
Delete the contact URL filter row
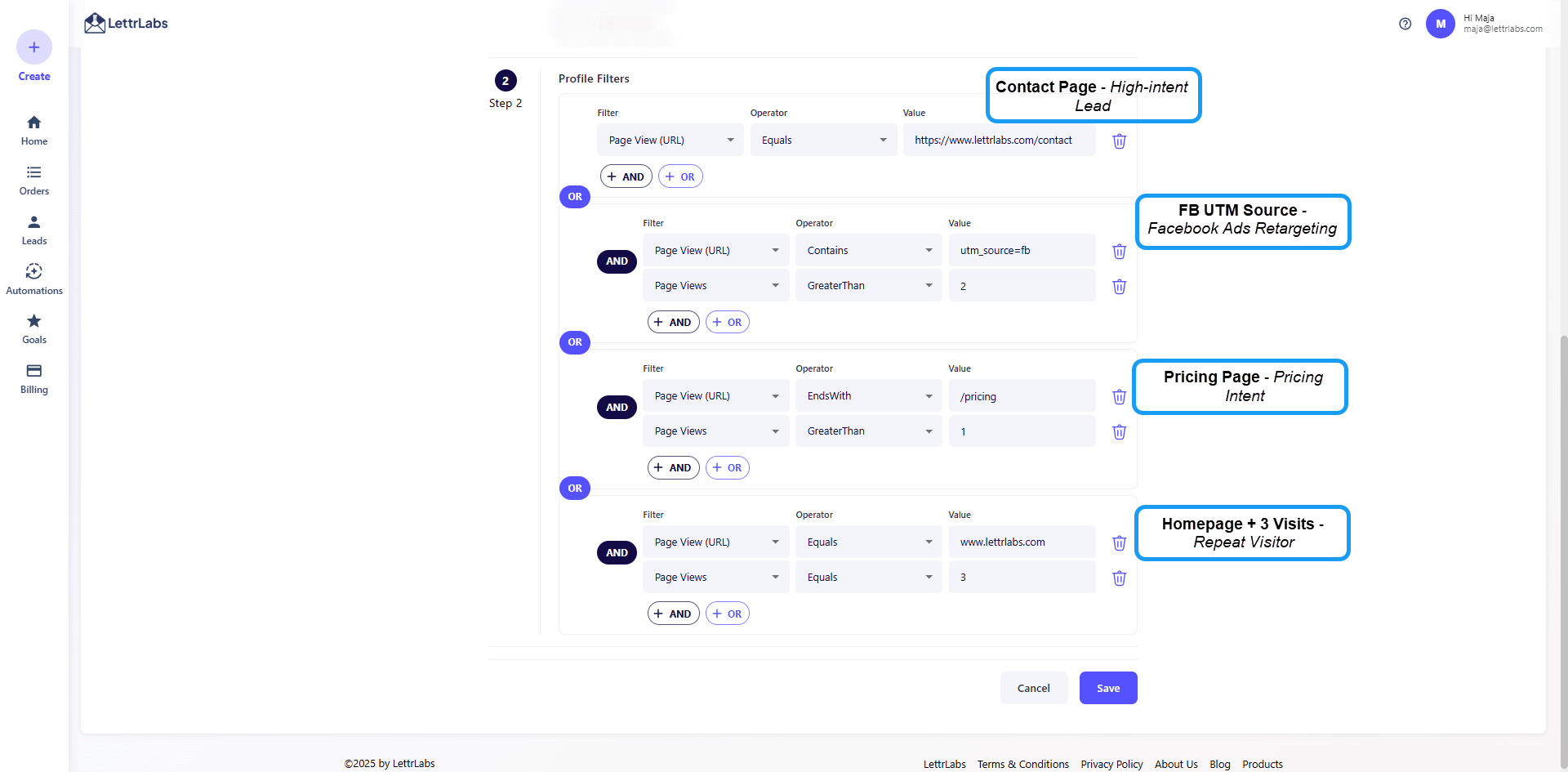(x=1120, y=141)
